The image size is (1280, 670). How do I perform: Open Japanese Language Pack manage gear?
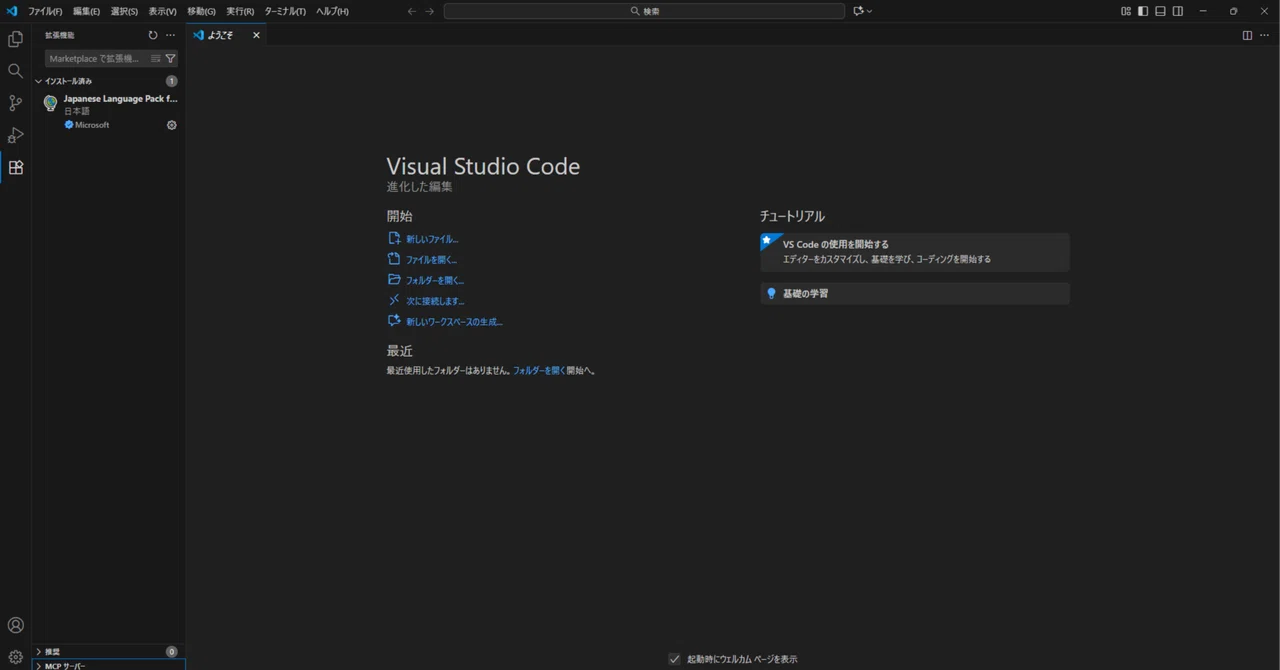point(171,125)
